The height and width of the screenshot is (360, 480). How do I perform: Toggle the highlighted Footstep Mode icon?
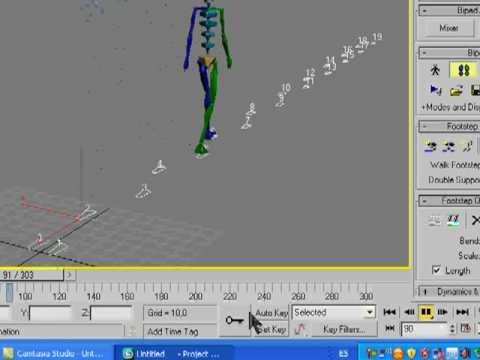point(463,71)
